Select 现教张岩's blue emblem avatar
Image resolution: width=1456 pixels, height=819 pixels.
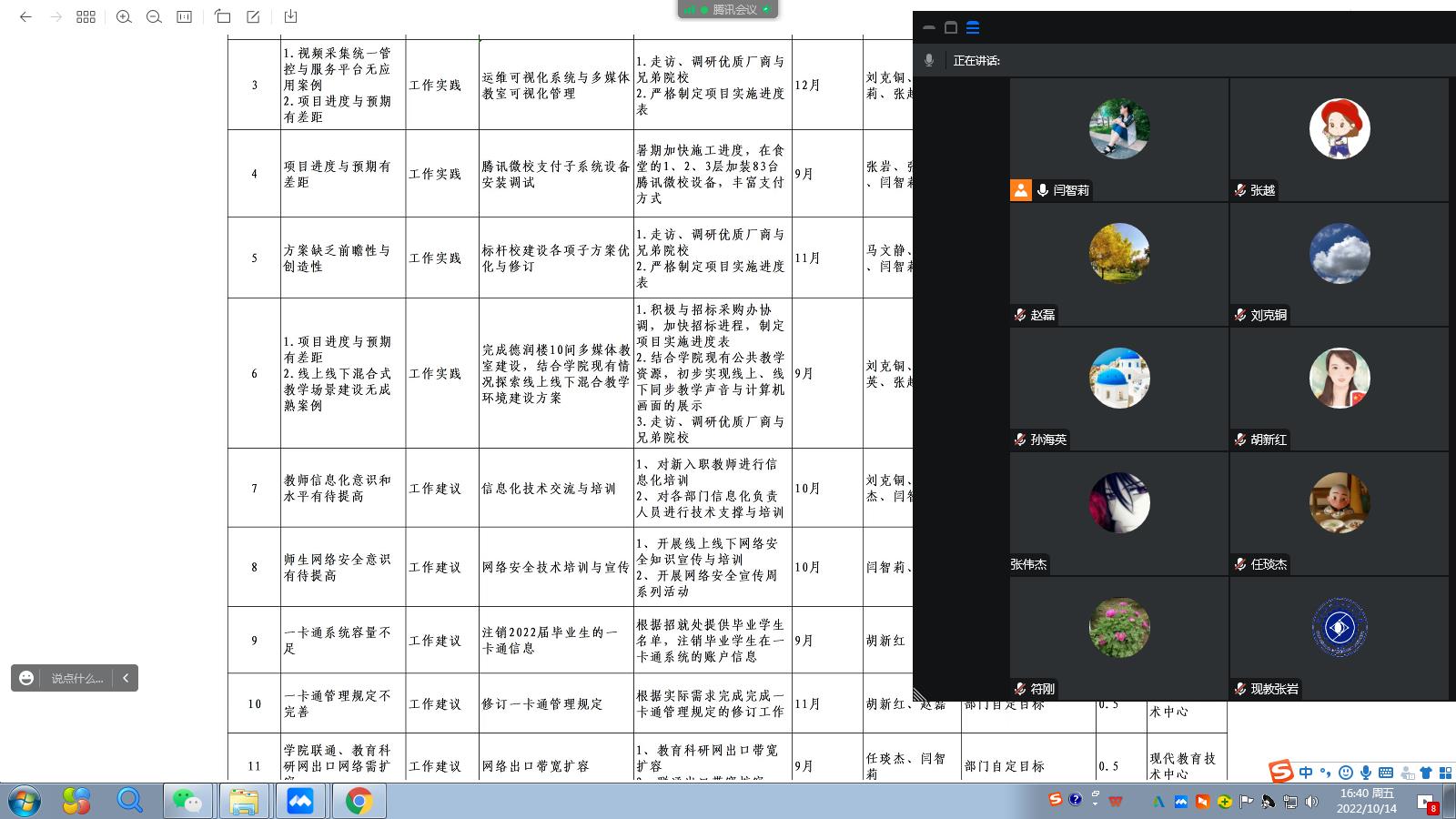coord(1340,627)
